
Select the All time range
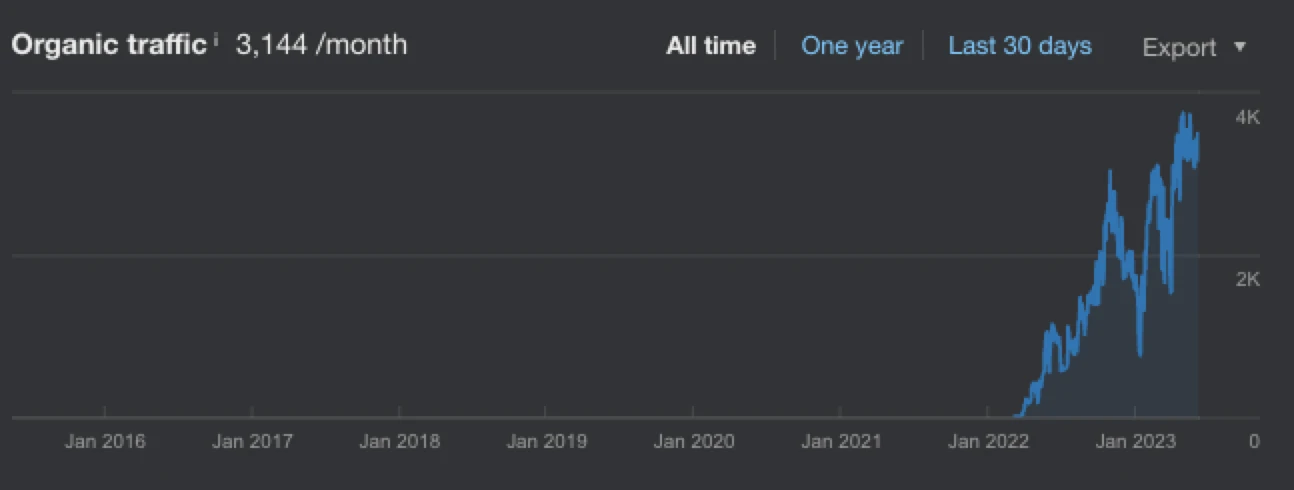711,46
